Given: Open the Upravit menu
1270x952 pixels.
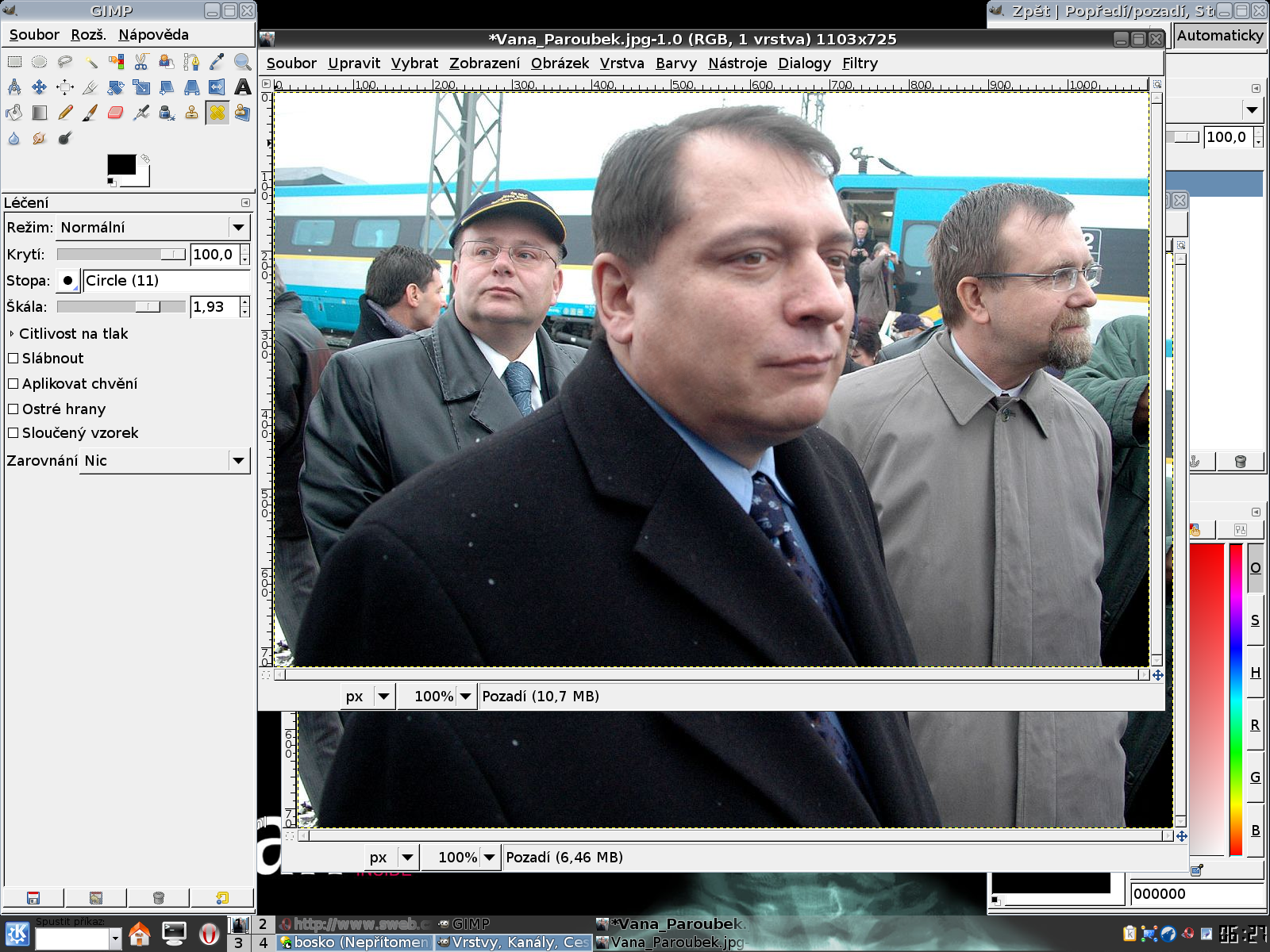Looking at the screenshot, I should click(x=354, y=63).
